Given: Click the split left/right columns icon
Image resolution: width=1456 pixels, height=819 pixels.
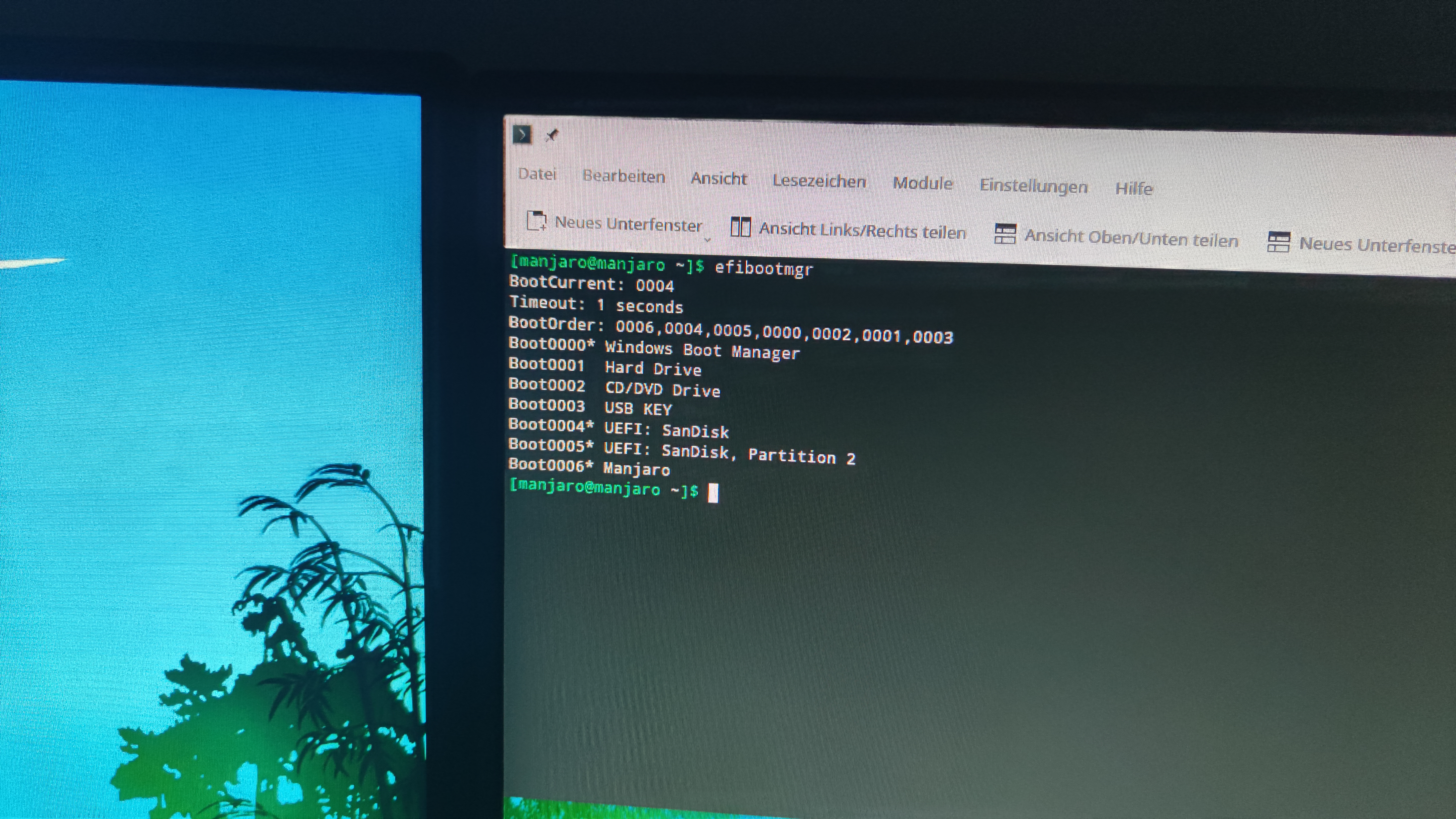Looking at the screenshot, I should [x=740, y=227].
